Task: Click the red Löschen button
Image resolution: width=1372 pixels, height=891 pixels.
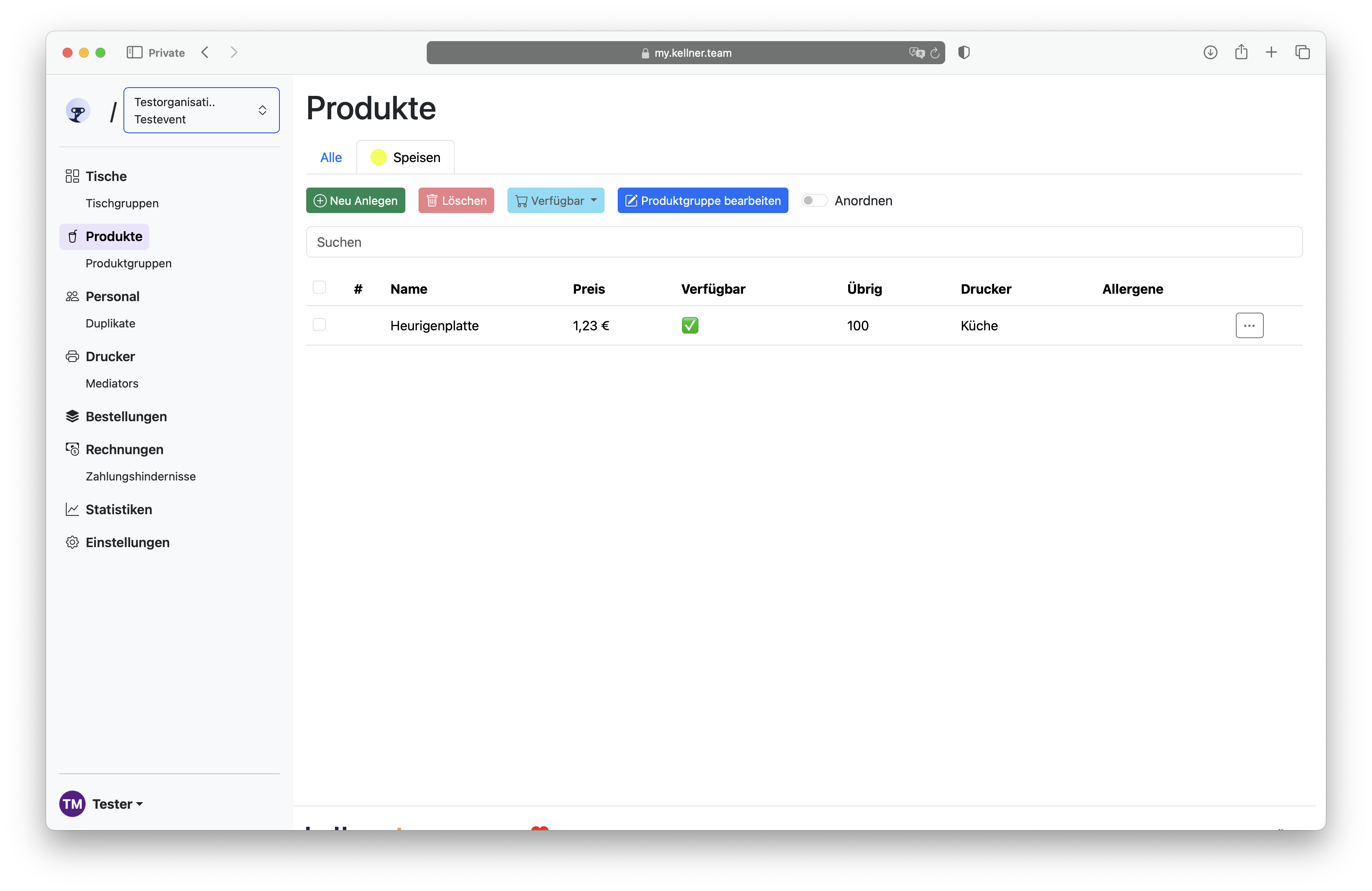Action: (456, 200)
